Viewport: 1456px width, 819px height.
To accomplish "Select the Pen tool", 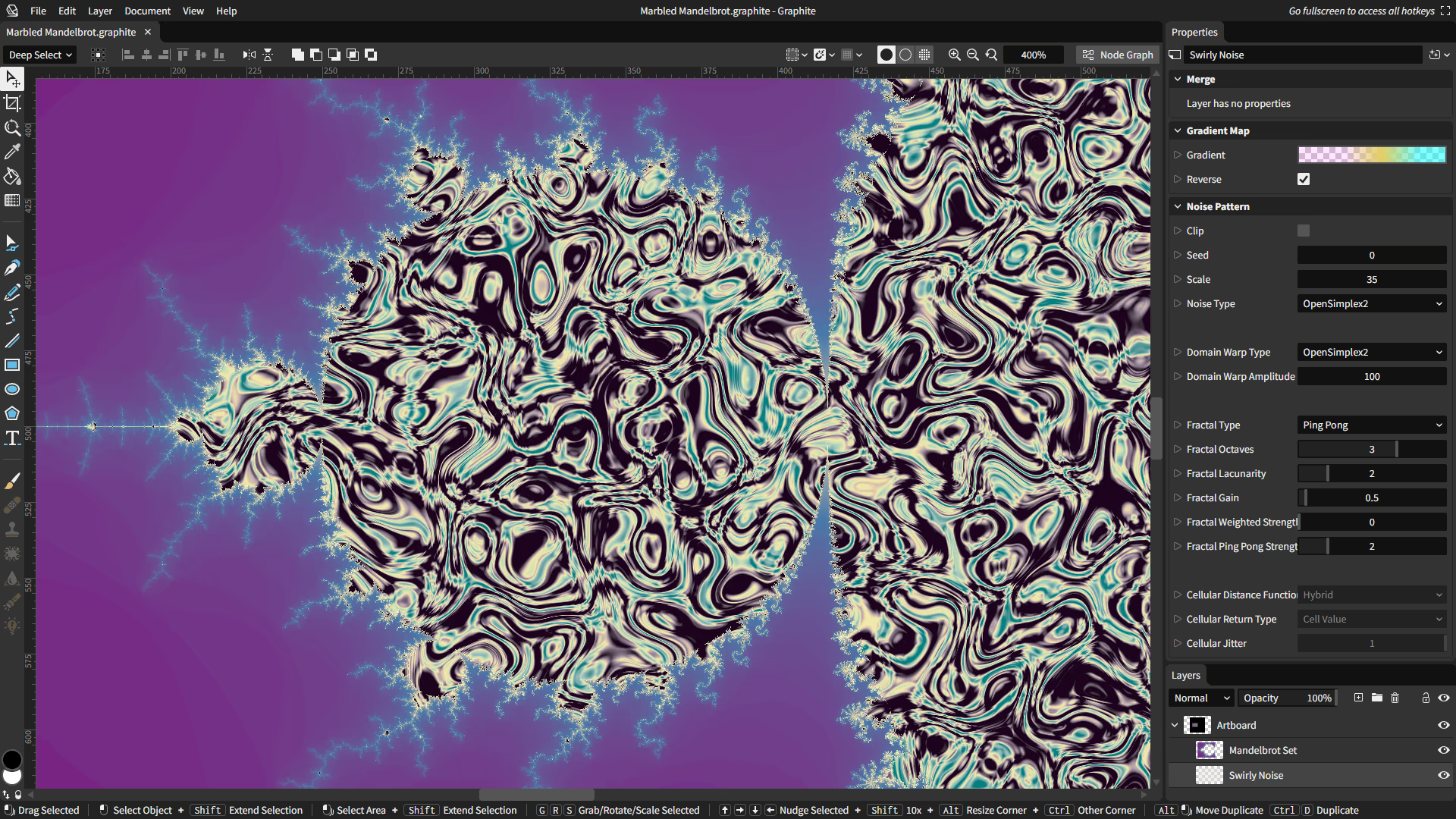I will coord(12,268).
